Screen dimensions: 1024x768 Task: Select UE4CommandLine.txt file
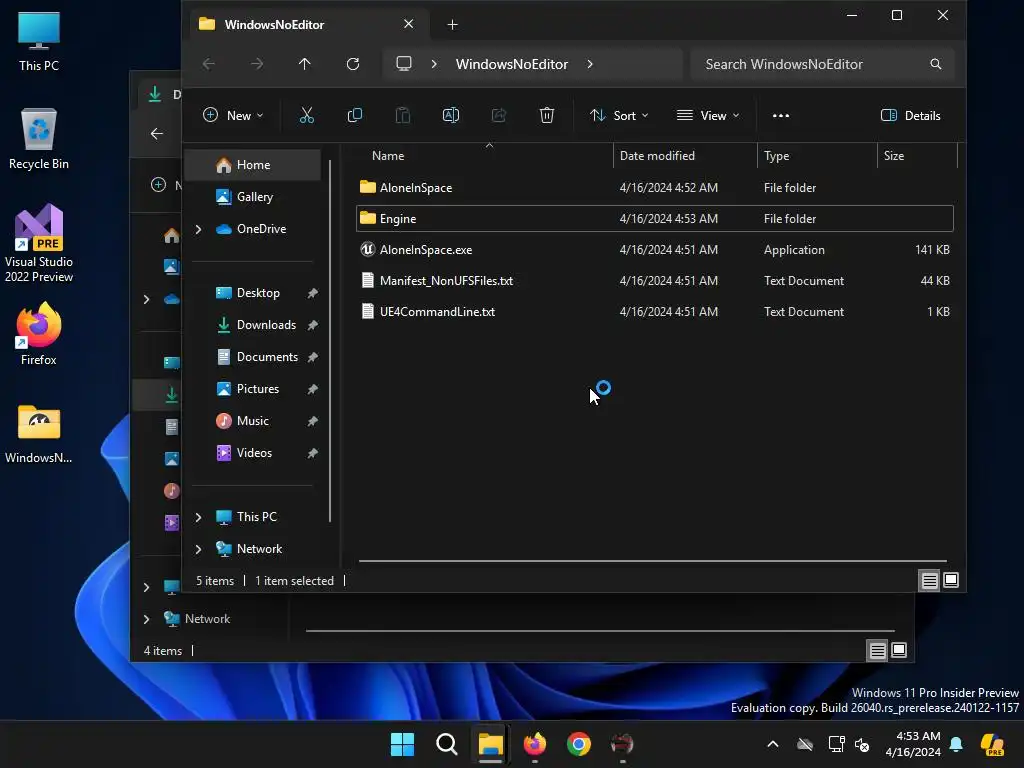pos(655,312)
